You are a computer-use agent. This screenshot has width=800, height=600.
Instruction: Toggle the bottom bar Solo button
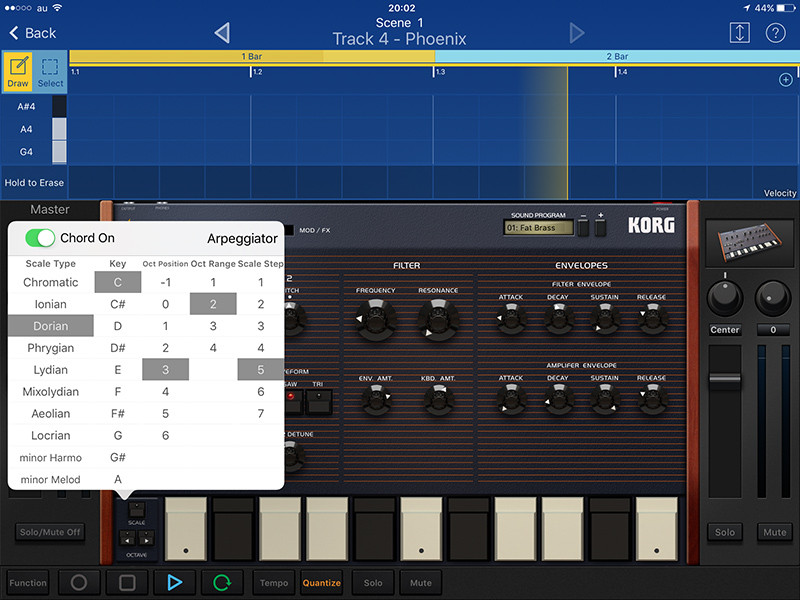pyautogui.click(x=373, y=582)
